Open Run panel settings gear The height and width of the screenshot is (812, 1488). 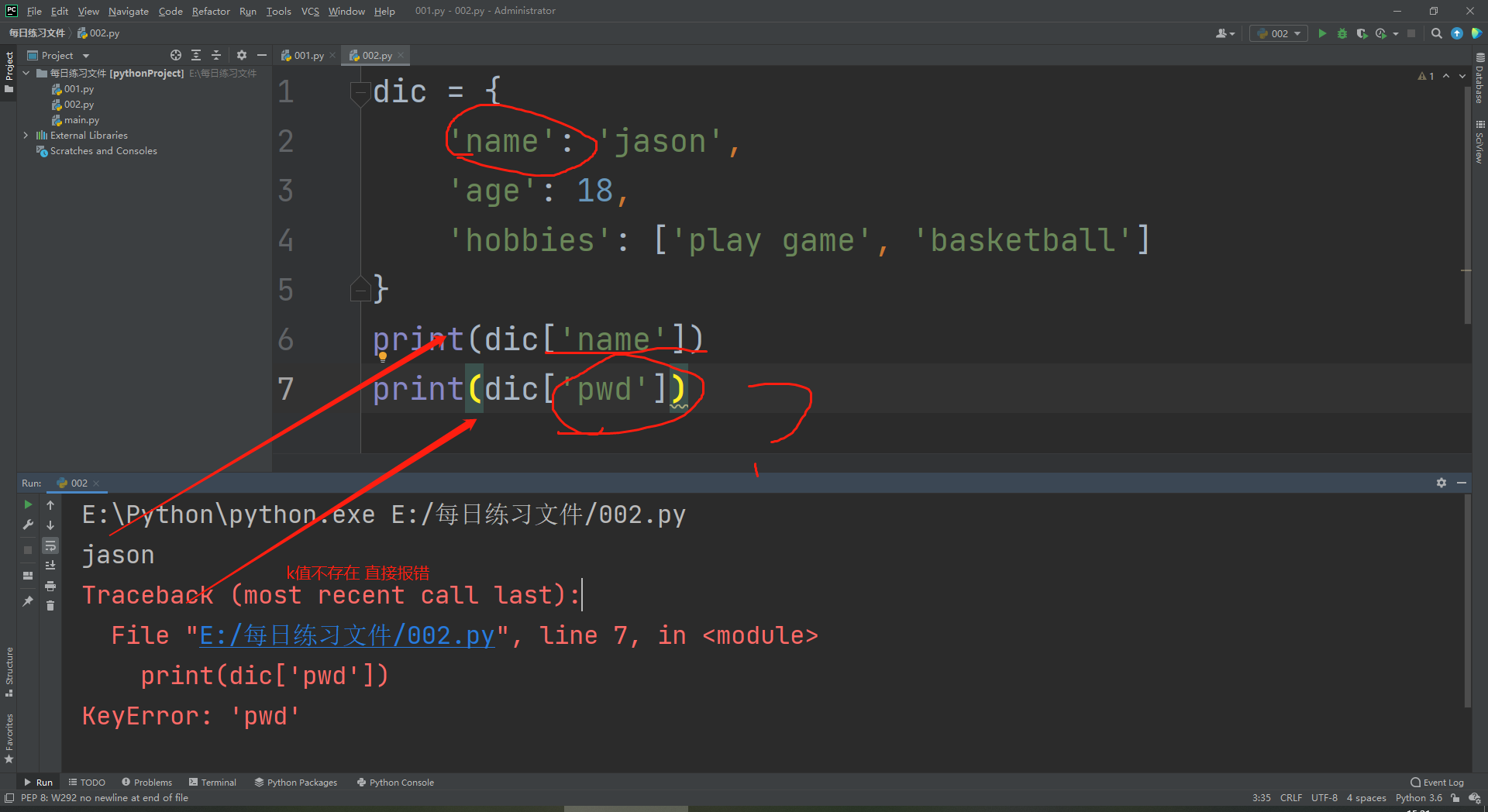[x=1441, y=483]
